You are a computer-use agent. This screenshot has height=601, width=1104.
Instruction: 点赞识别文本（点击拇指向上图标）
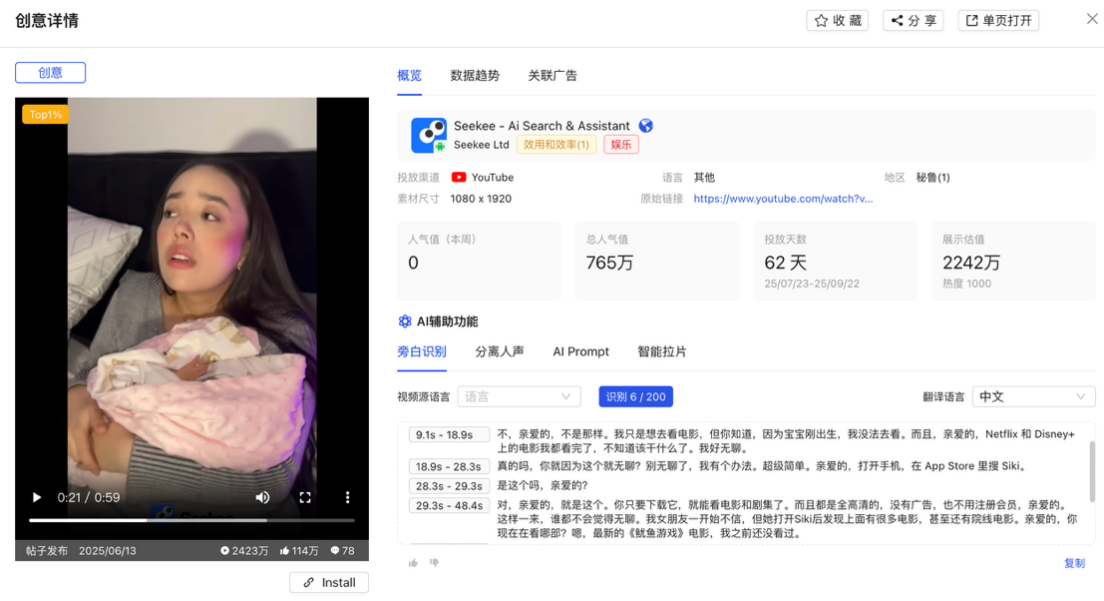pos(413,563)
